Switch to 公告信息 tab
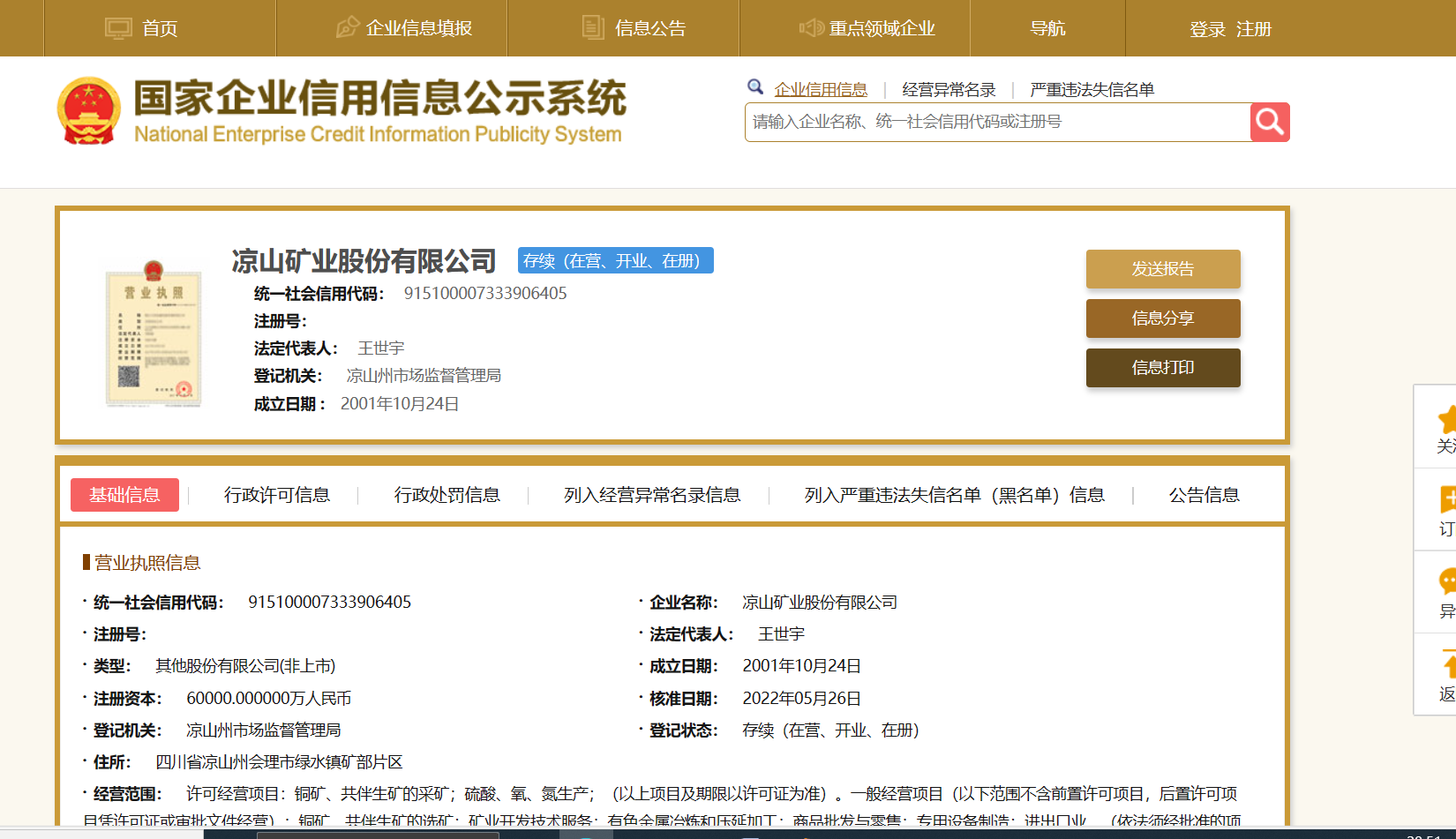Screen dimensions: 1456x839 1205,495
